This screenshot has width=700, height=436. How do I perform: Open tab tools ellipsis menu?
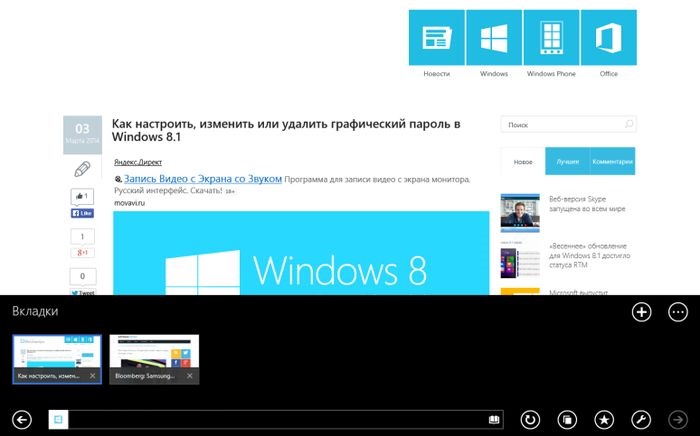678,311
